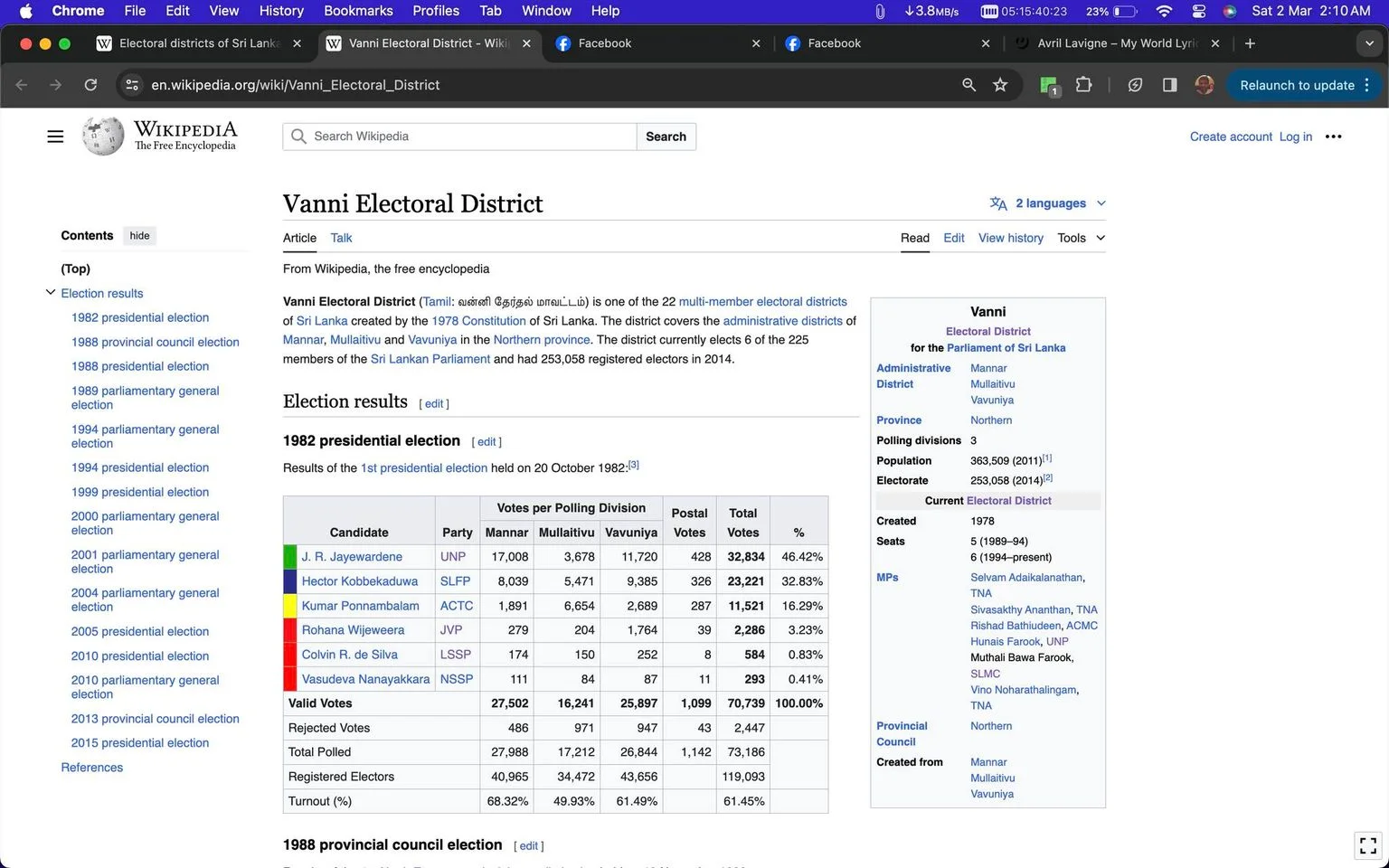Toggle the Chrome side panel icon
The width and height of the screenshot is (1389, 868).
coord(1169,85)
